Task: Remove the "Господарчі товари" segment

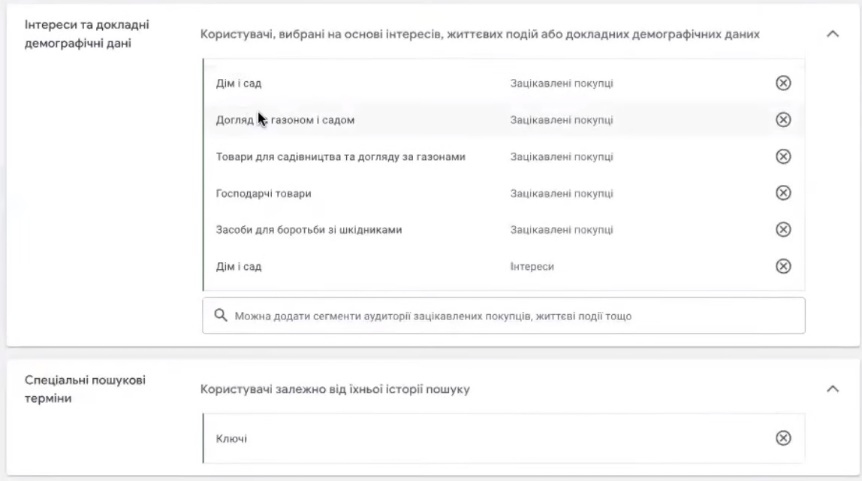Action: 784,193
